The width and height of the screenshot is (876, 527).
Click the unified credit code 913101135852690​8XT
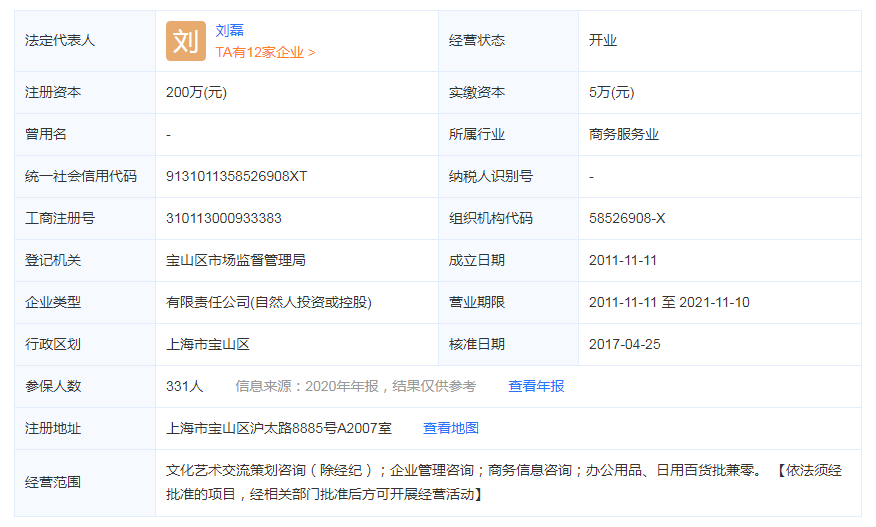(x=237, y=176)
